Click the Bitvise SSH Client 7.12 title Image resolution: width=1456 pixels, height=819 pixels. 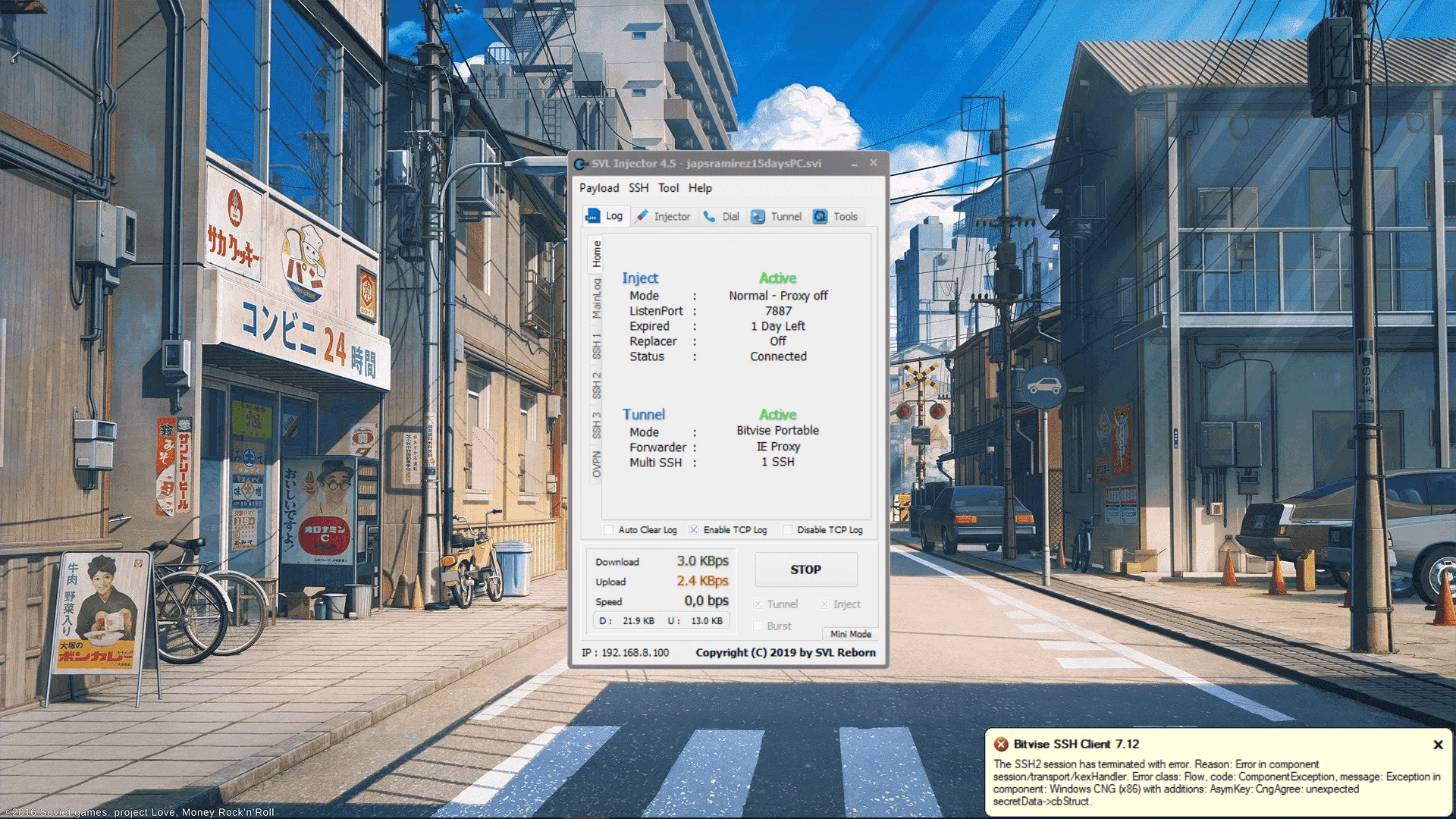[1076, 745]
